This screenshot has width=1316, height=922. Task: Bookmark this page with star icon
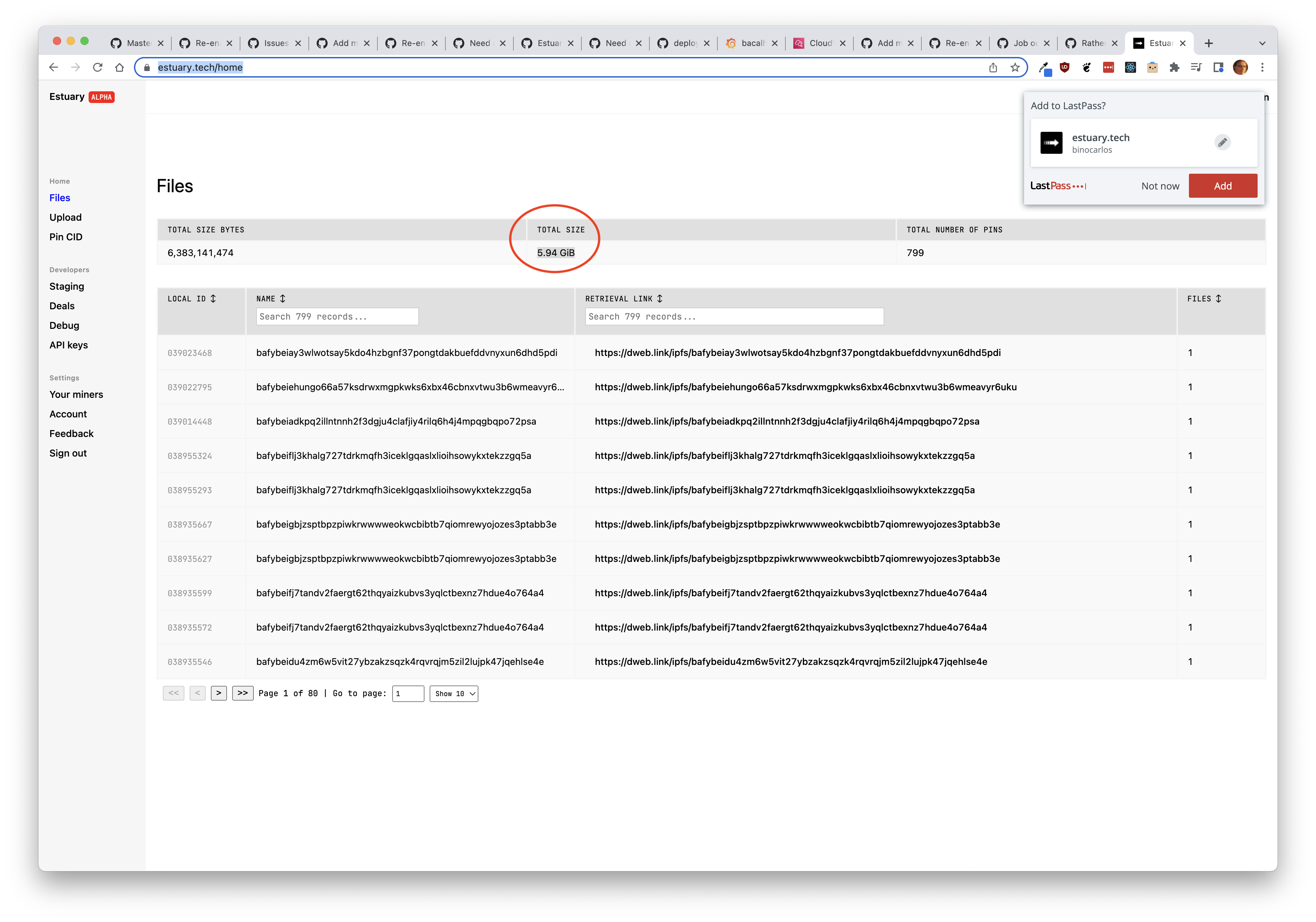coord(1015,67)
